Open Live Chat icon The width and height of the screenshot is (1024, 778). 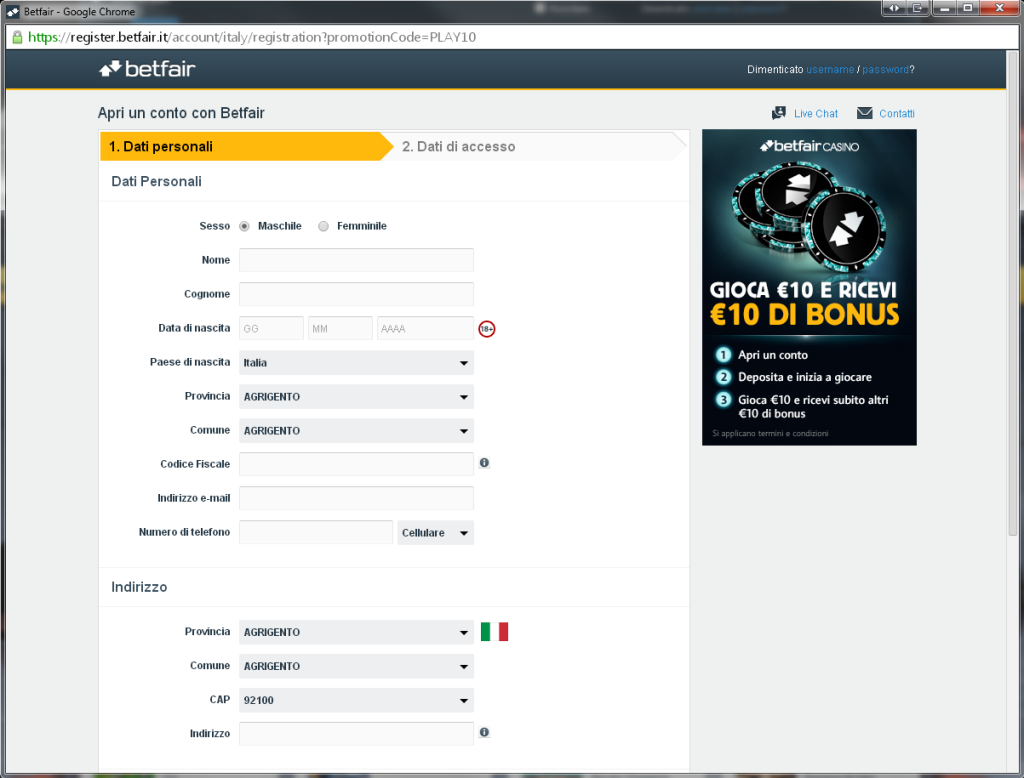pyautogui.click(x=778, y=113)
